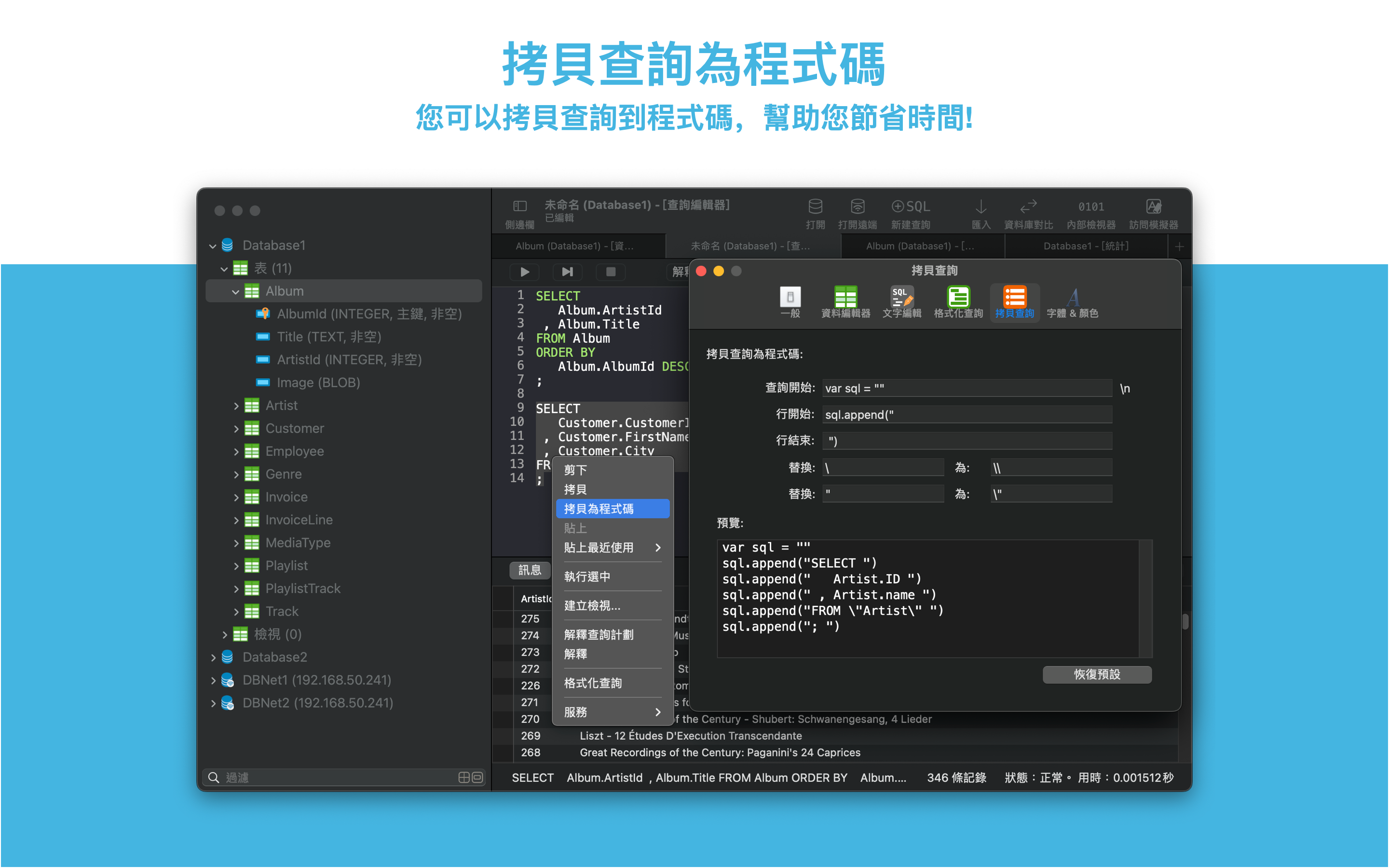This screenshot has height=868, width=1389.
Task: Click the New Query SQL icon
Action: (x=910, y=207)
